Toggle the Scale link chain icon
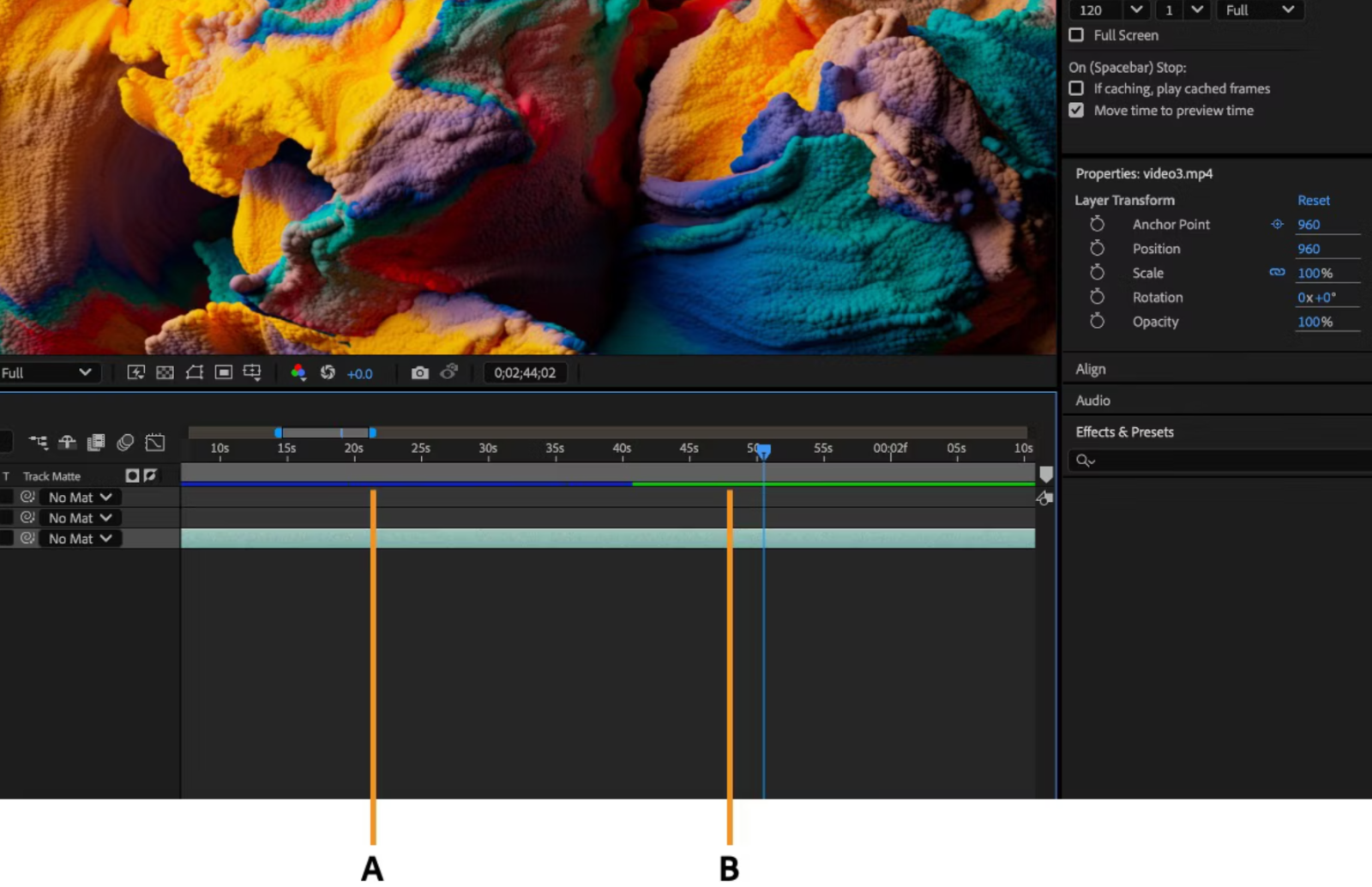 [x=1277, y=272]
